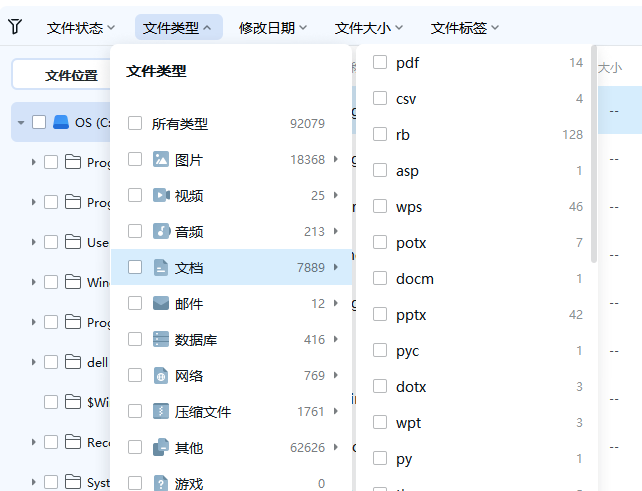
Task: Click the 音频 audio type icon
Action: click(161, 231)
